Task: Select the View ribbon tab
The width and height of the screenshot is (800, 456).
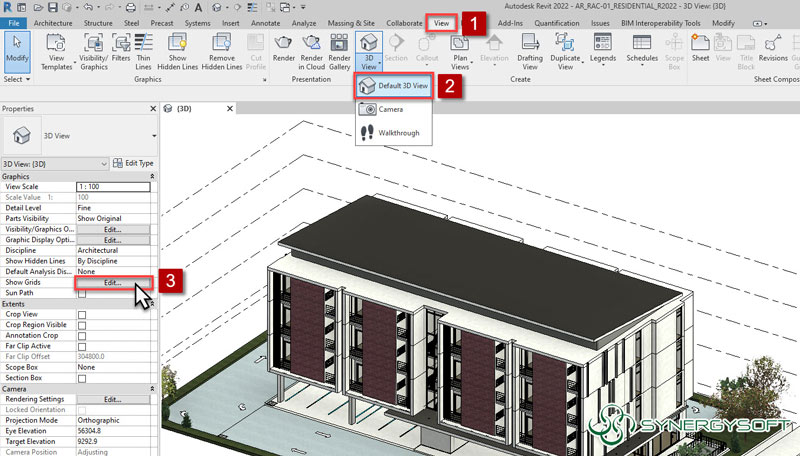Action: [441, 23]
